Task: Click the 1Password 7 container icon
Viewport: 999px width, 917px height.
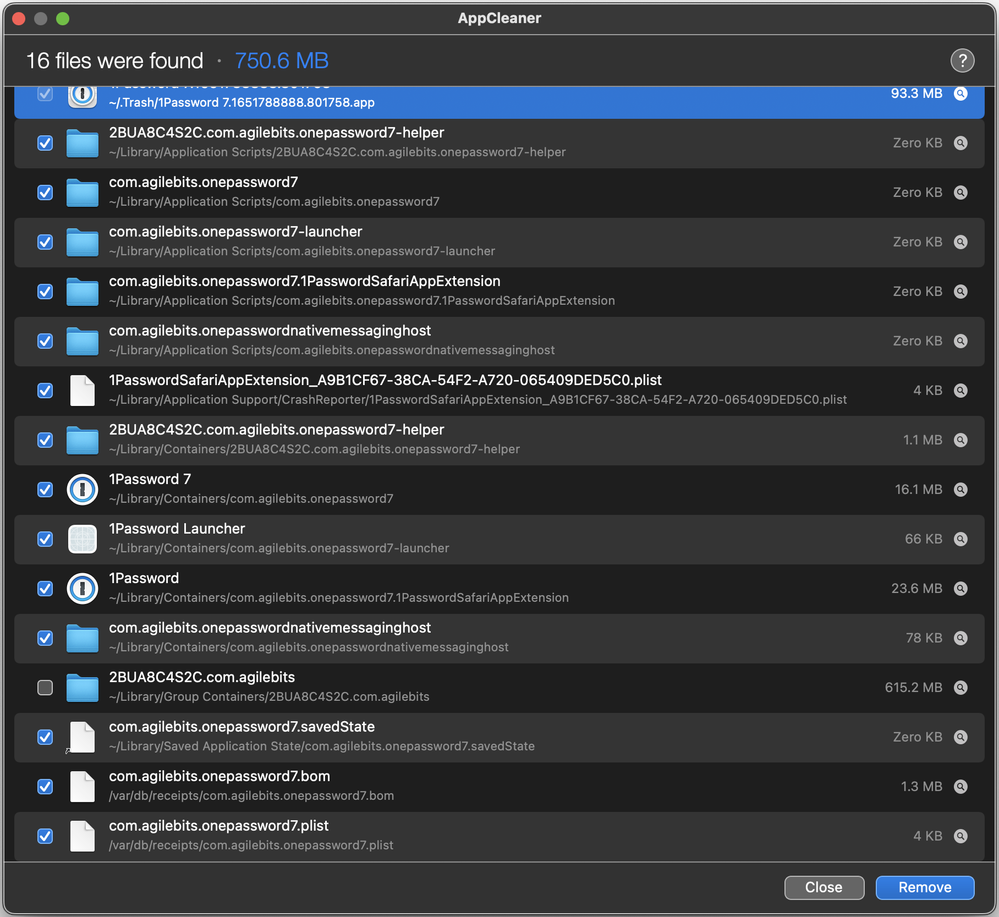Action: [x=82, y=489]
